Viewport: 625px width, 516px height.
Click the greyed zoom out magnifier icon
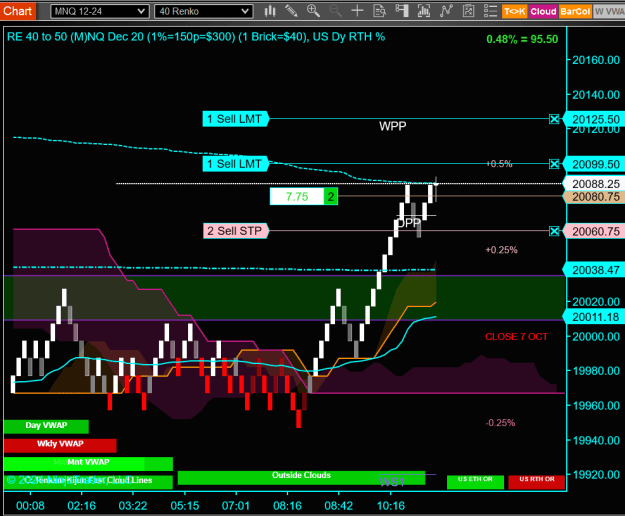pos(335,11)
